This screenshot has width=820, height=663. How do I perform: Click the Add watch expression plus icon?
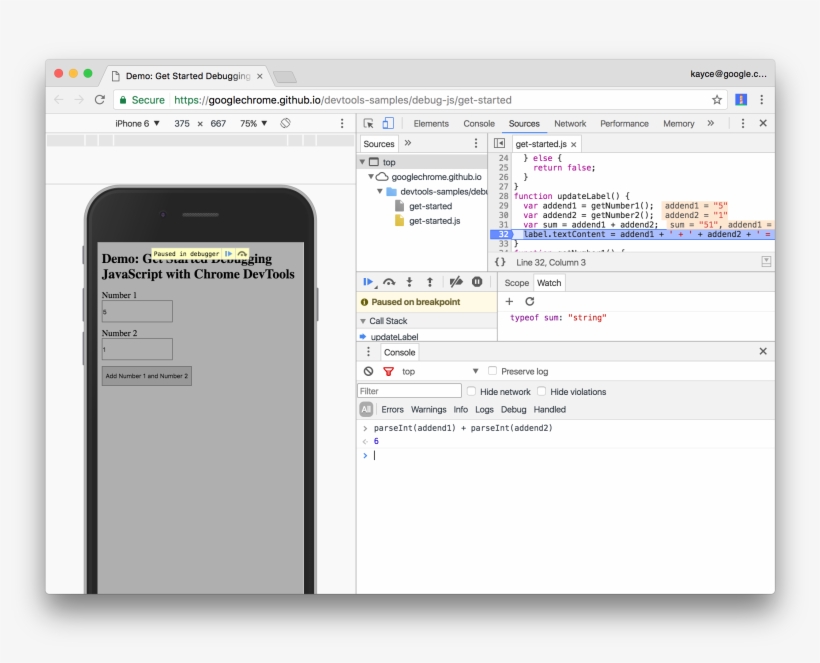click(509, 301)
